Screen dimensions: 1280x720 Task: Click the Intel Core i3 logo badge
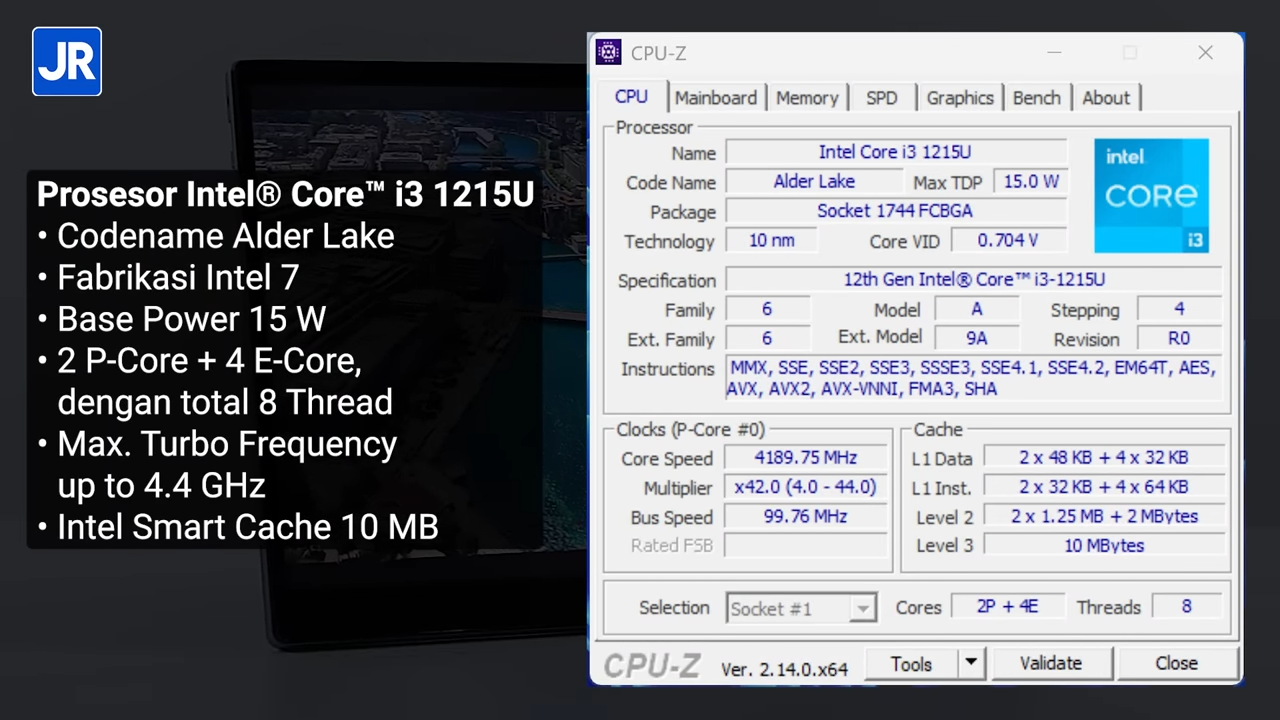point(1151,195)
